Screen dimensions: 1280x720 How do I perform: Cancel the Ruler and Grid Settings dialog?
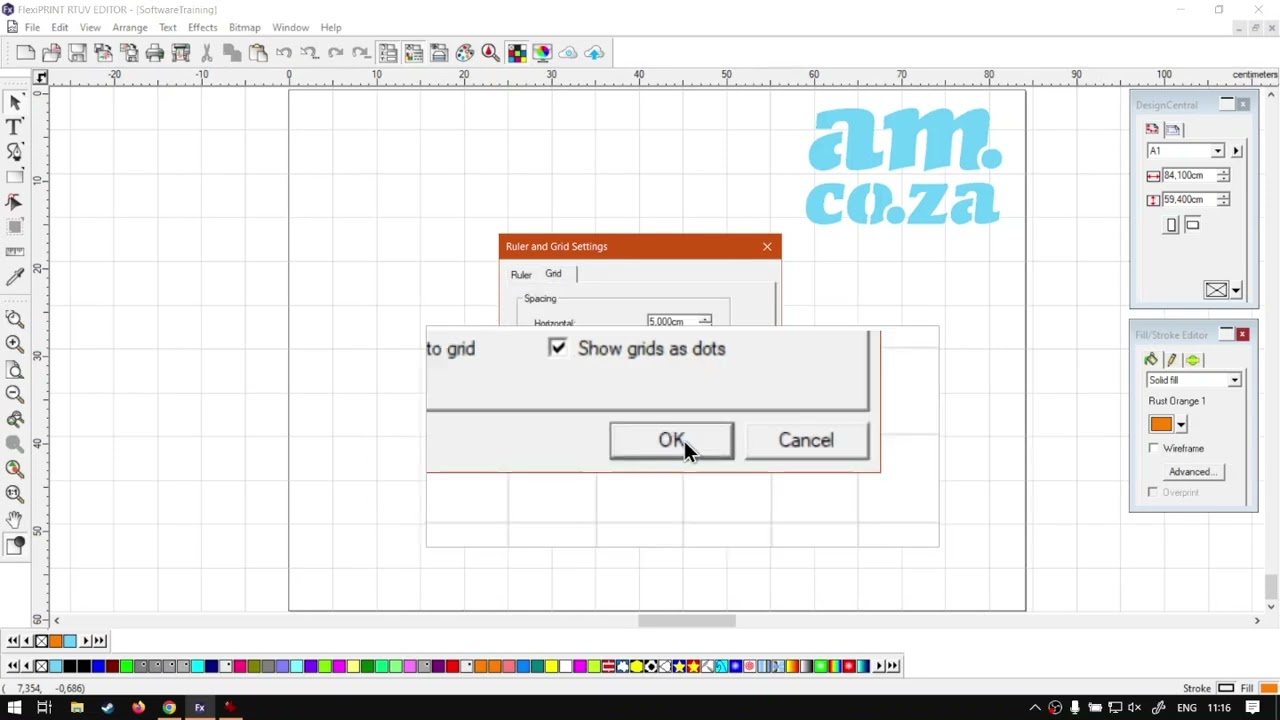[806, 441]
